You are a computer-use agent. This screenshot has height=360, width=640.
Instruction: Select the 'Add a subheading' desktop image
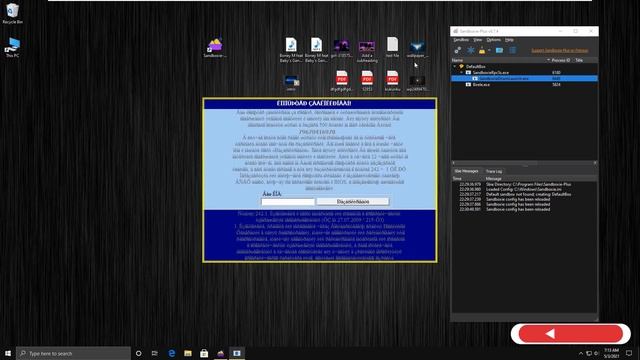pyautogui.click(x=367, y=51)
